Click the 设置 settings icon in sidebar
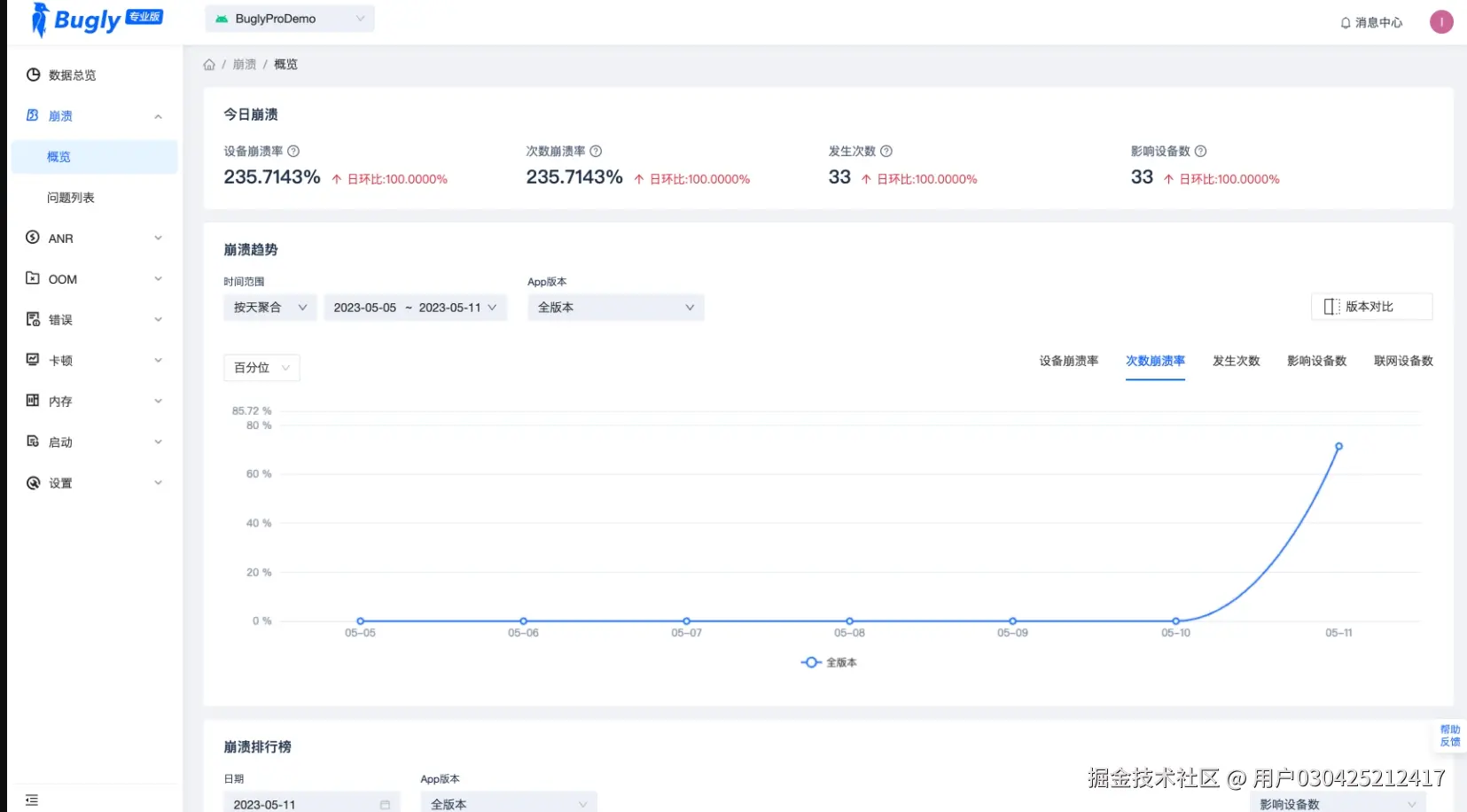This screenshot has height=812, width=1467. pos(33,482)
